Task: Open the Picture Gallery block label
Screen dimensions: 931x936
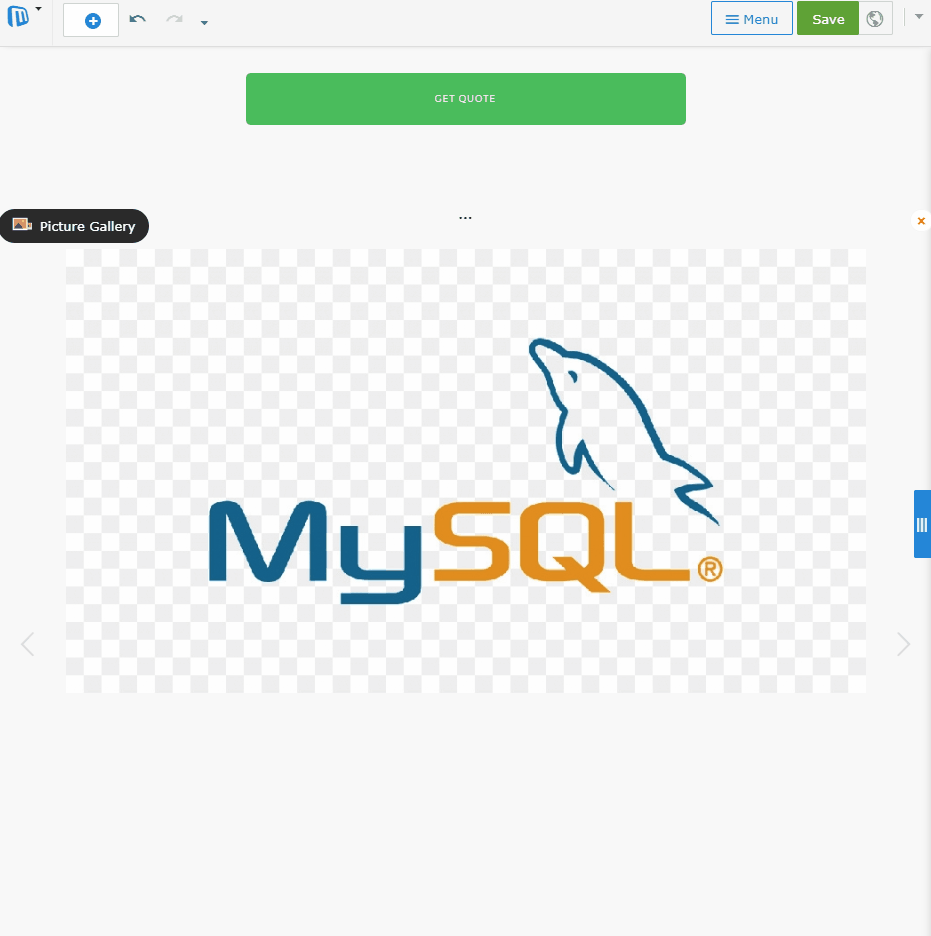Action: pyautogui.click(x=74, y=226)
